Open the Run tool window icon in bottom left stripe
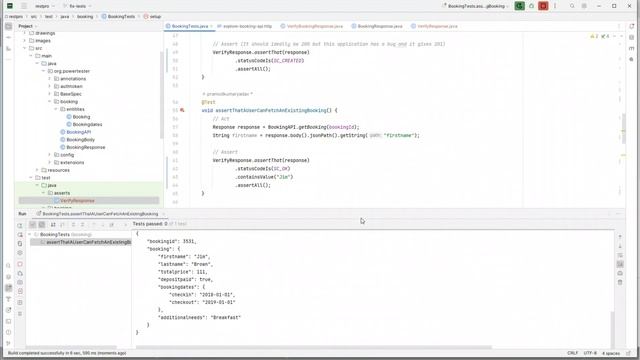640x360 pixels. tap(8, 288)
